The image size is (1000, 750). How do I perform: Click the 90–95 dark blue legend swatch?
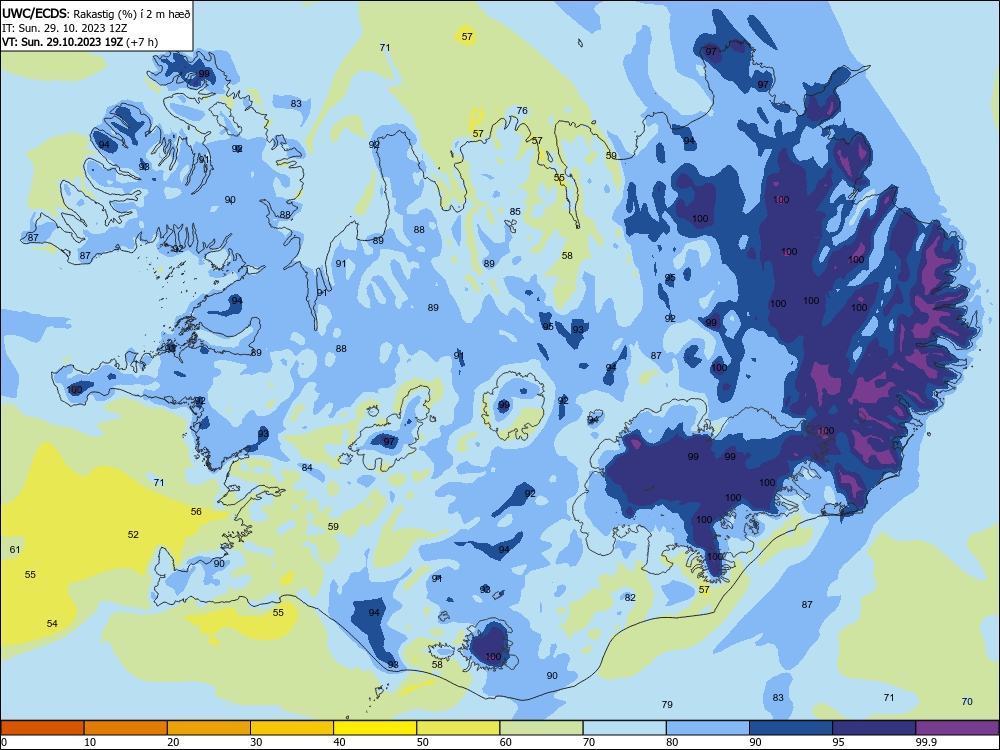(791, 728)
